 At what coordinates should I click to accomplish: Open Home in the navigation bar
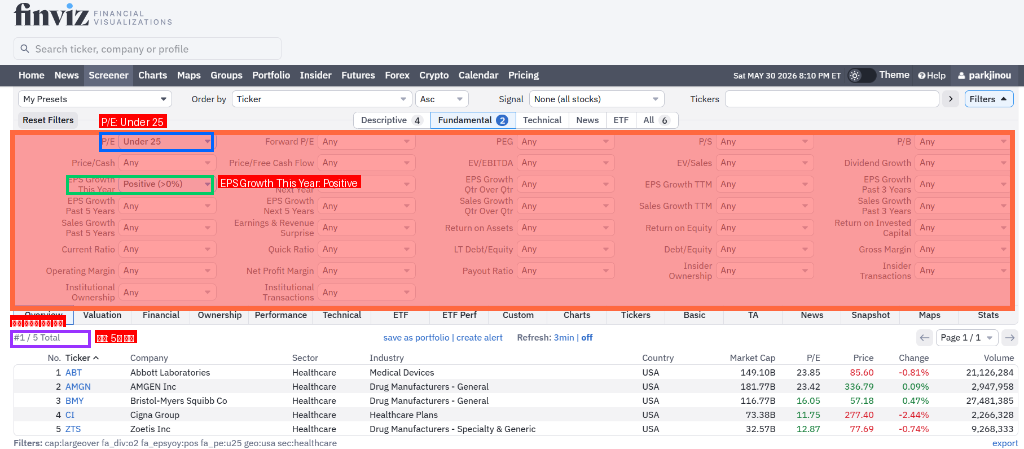[31, 75]
